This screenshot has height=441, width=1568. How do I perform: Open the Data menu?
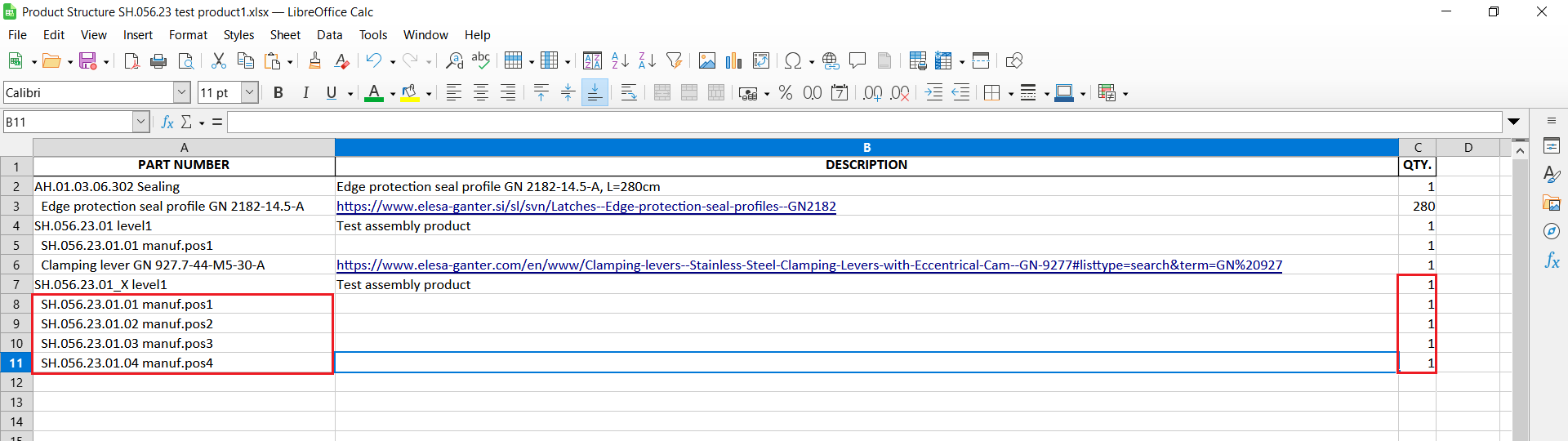coord(329,35)
